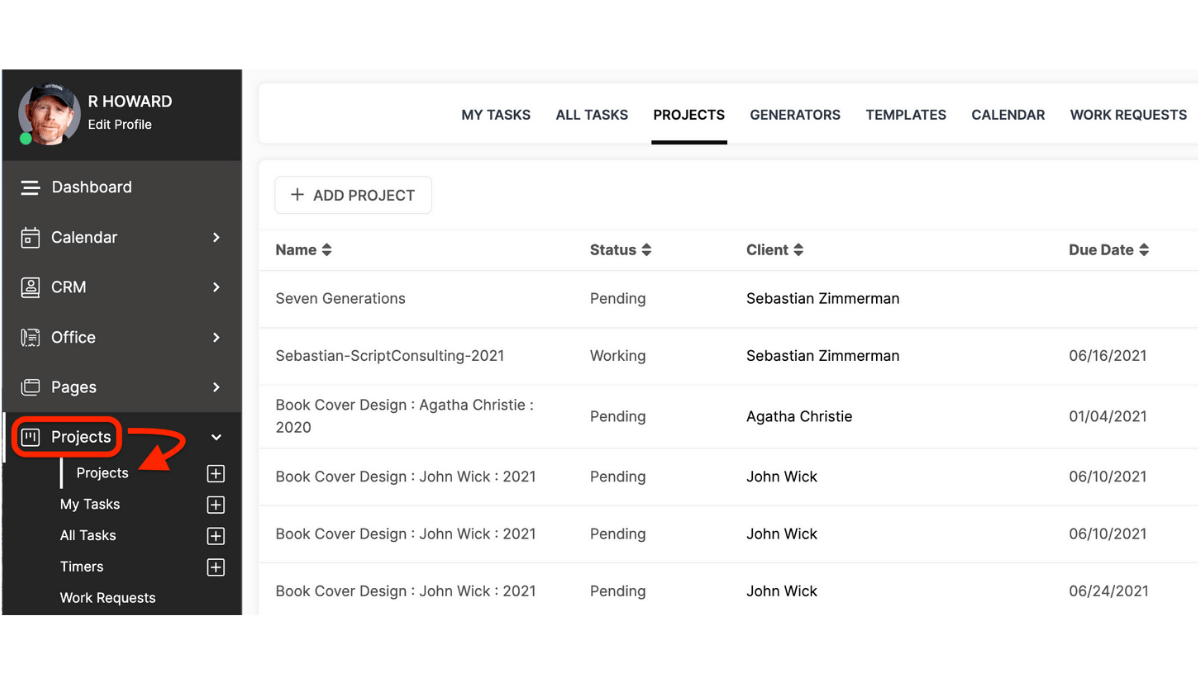Expand the CRM section in the sidebar

coord(216,287)
